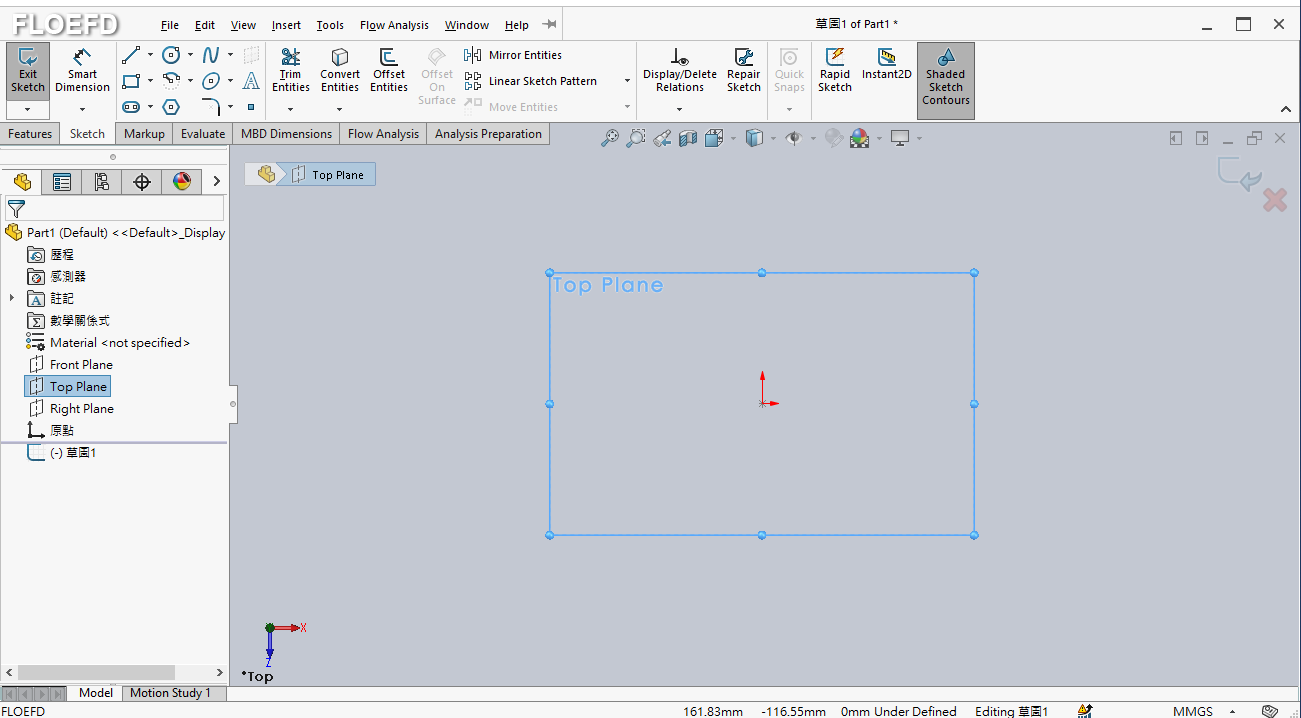Screen dimensions: 1301x718
Task: Open ConfigurationManager tab
Action: click(x=102, y=181)
